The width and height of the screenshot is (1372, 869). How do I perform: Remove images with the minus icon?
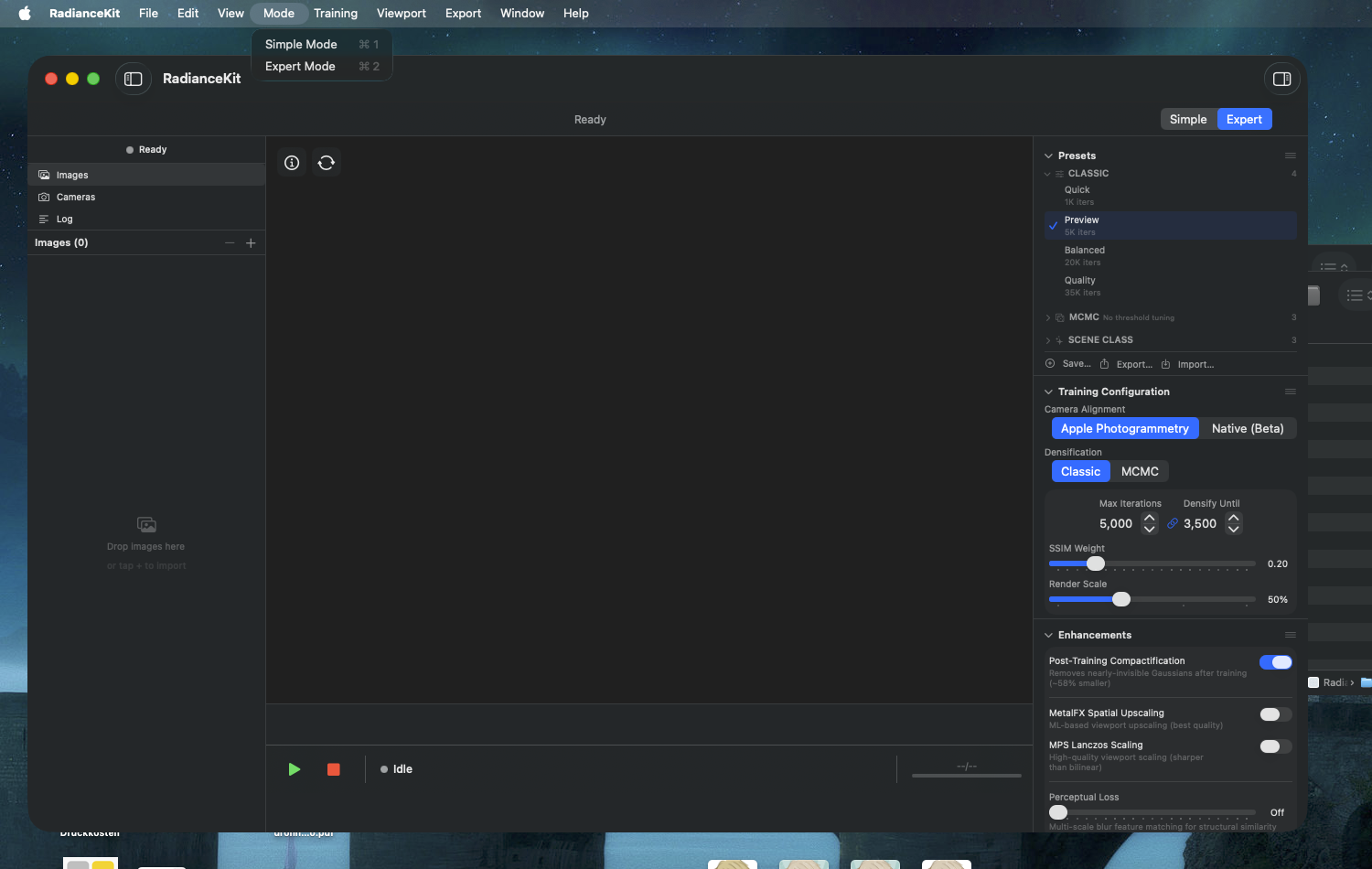click(230, 243)
